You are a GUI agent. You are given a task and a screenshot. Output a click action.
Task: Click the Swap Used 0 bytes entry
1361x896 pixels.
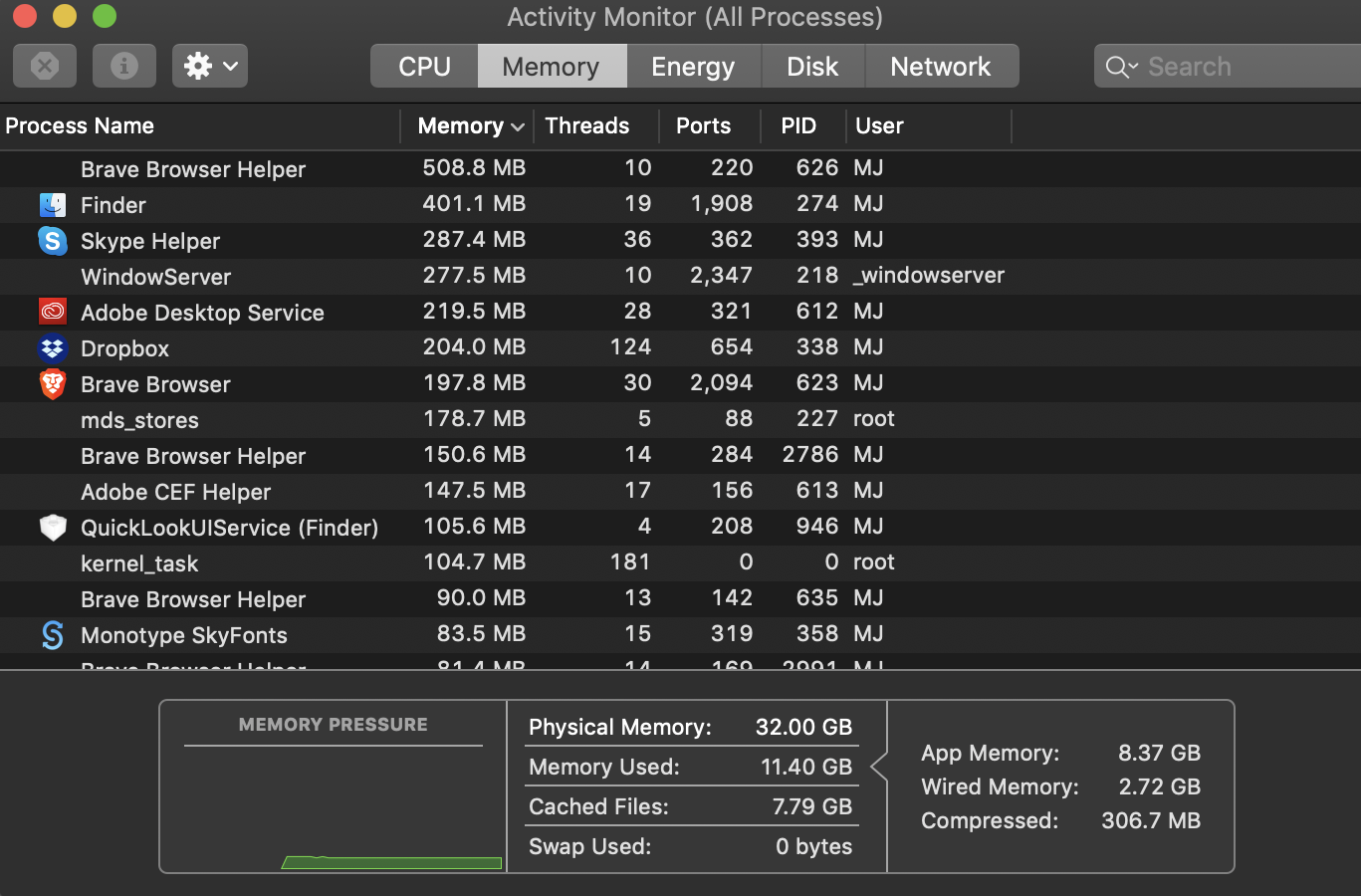click(x=691, y=846)
